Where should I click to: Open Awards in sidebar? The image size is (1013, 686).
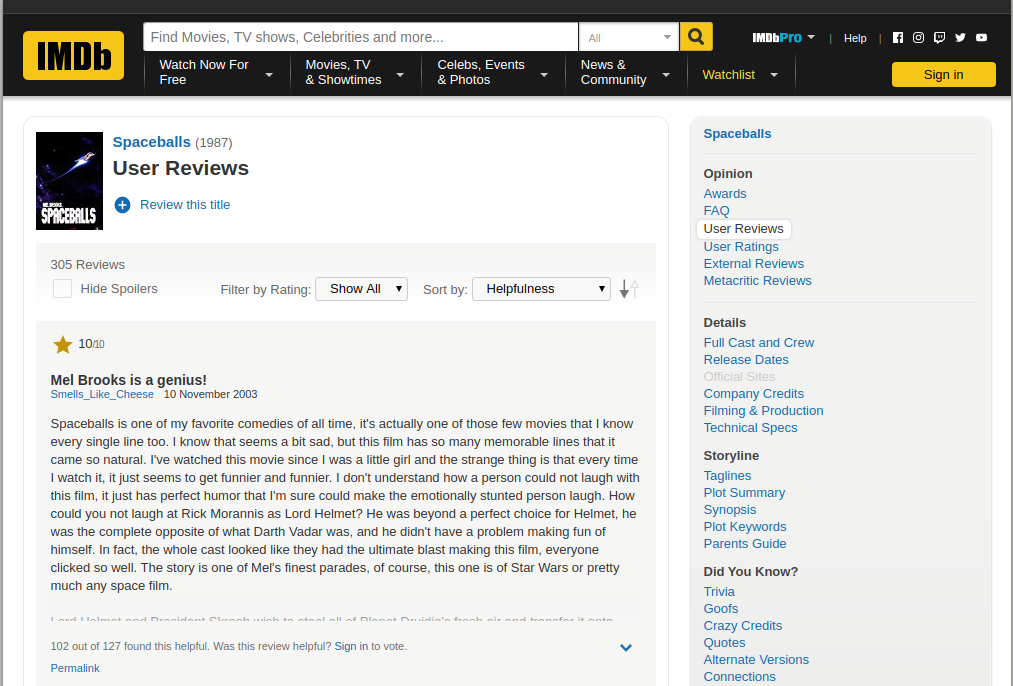point(725,194)
